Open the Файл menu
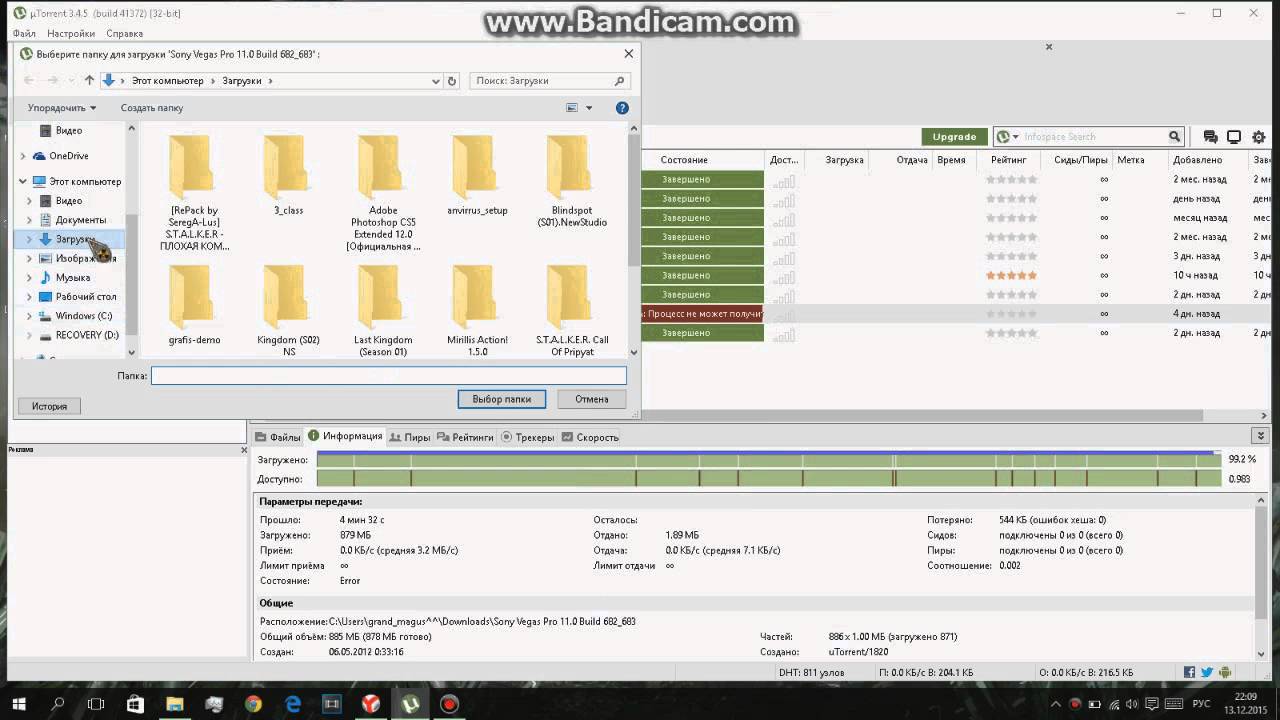This screenshot has height=720, width=1280. click(24, 34)
